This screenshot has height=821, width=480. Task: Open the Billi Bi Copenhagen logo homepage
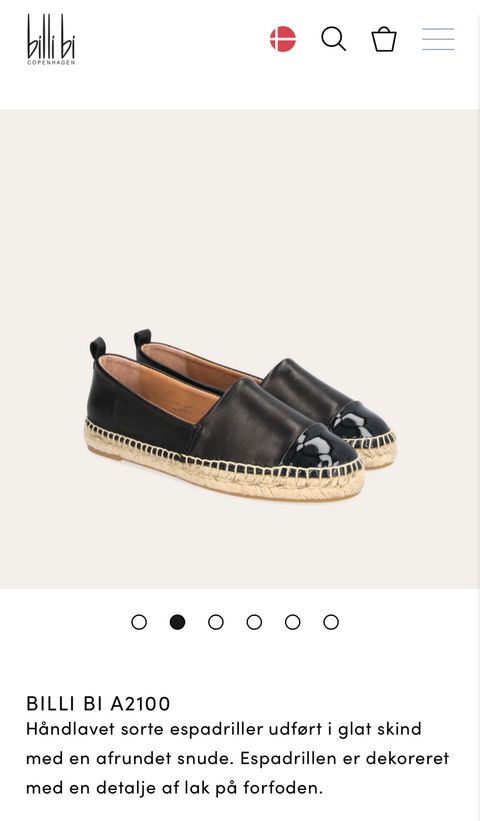coord(51,39)
